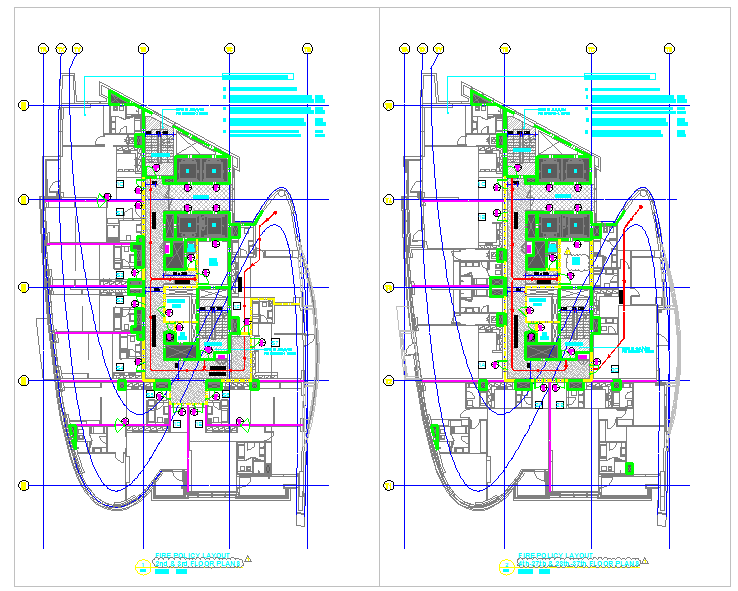Click the leftmost column grid bubble on left plan

pos(43,48)
